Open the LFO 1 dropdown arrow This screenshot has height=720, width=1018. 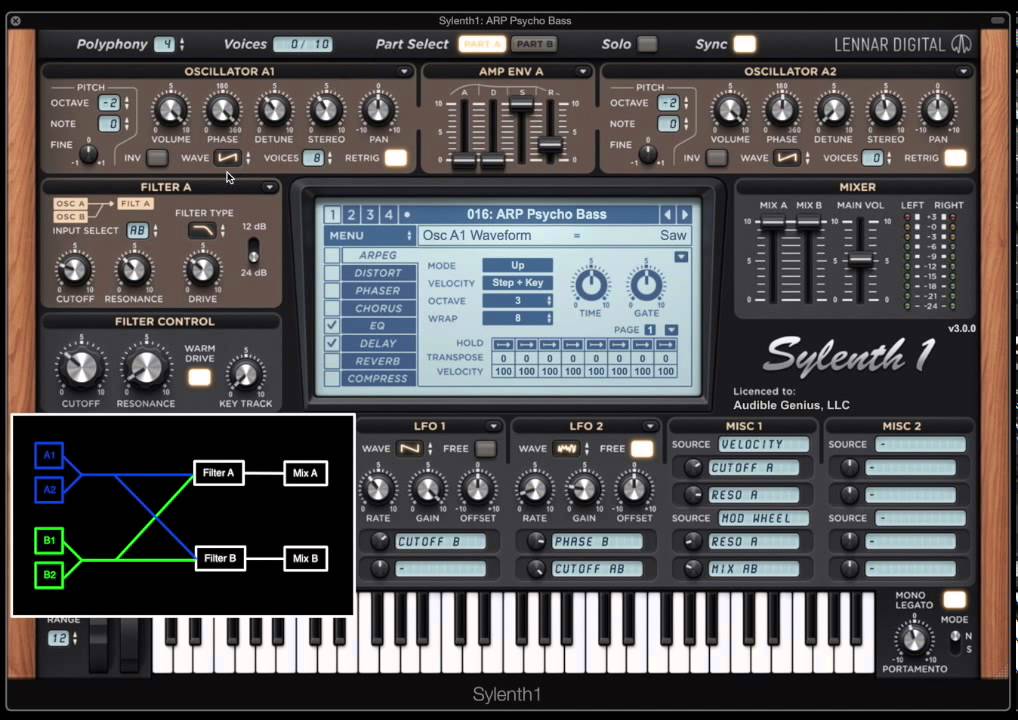493,426
